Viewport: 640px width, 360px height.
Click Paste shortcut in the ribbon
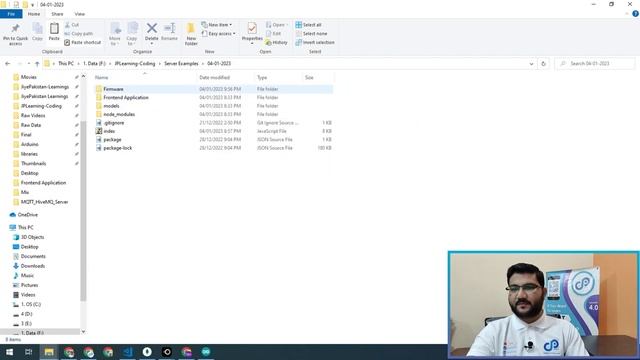point(82,42)
